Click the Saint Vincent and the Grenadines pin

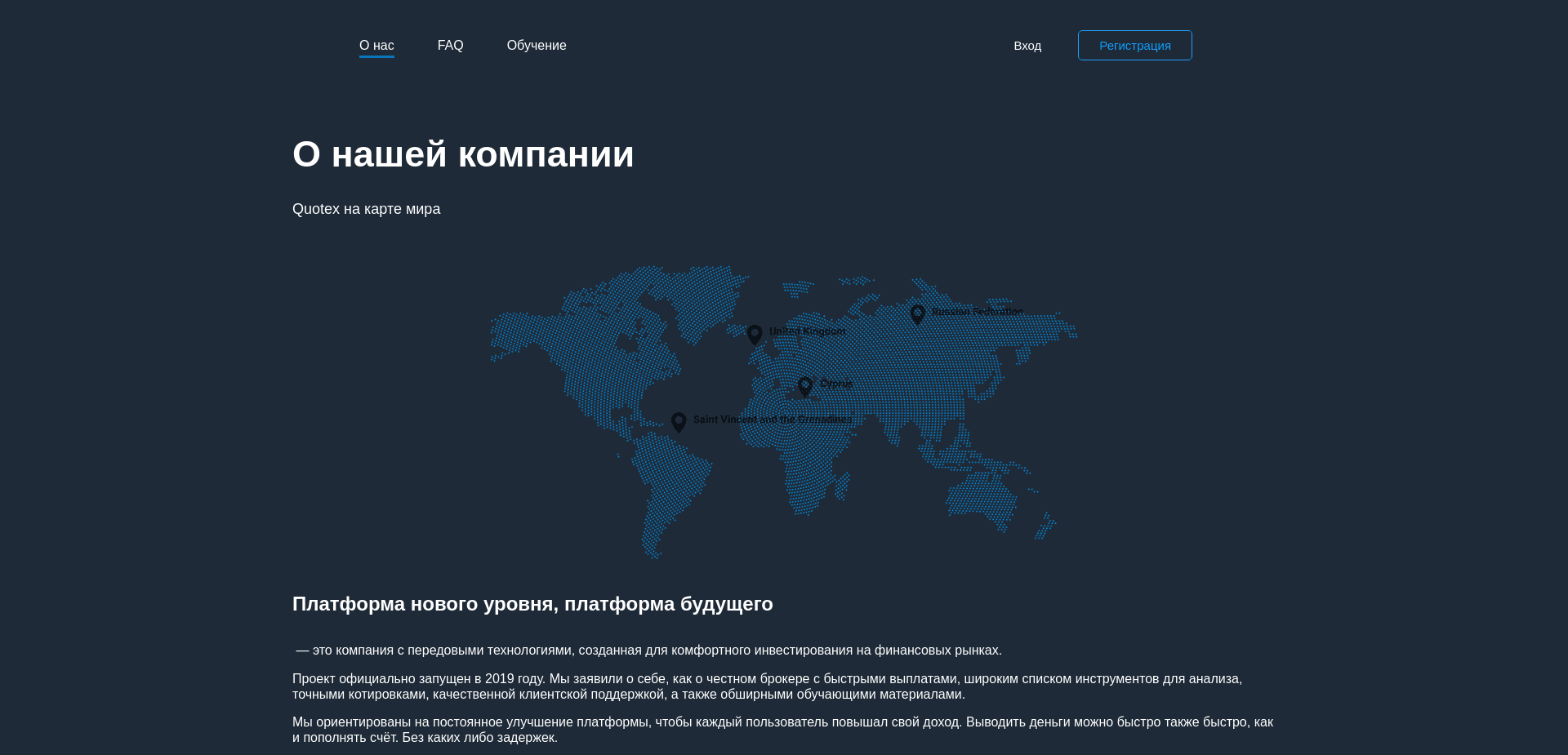(x=679, y=422)
